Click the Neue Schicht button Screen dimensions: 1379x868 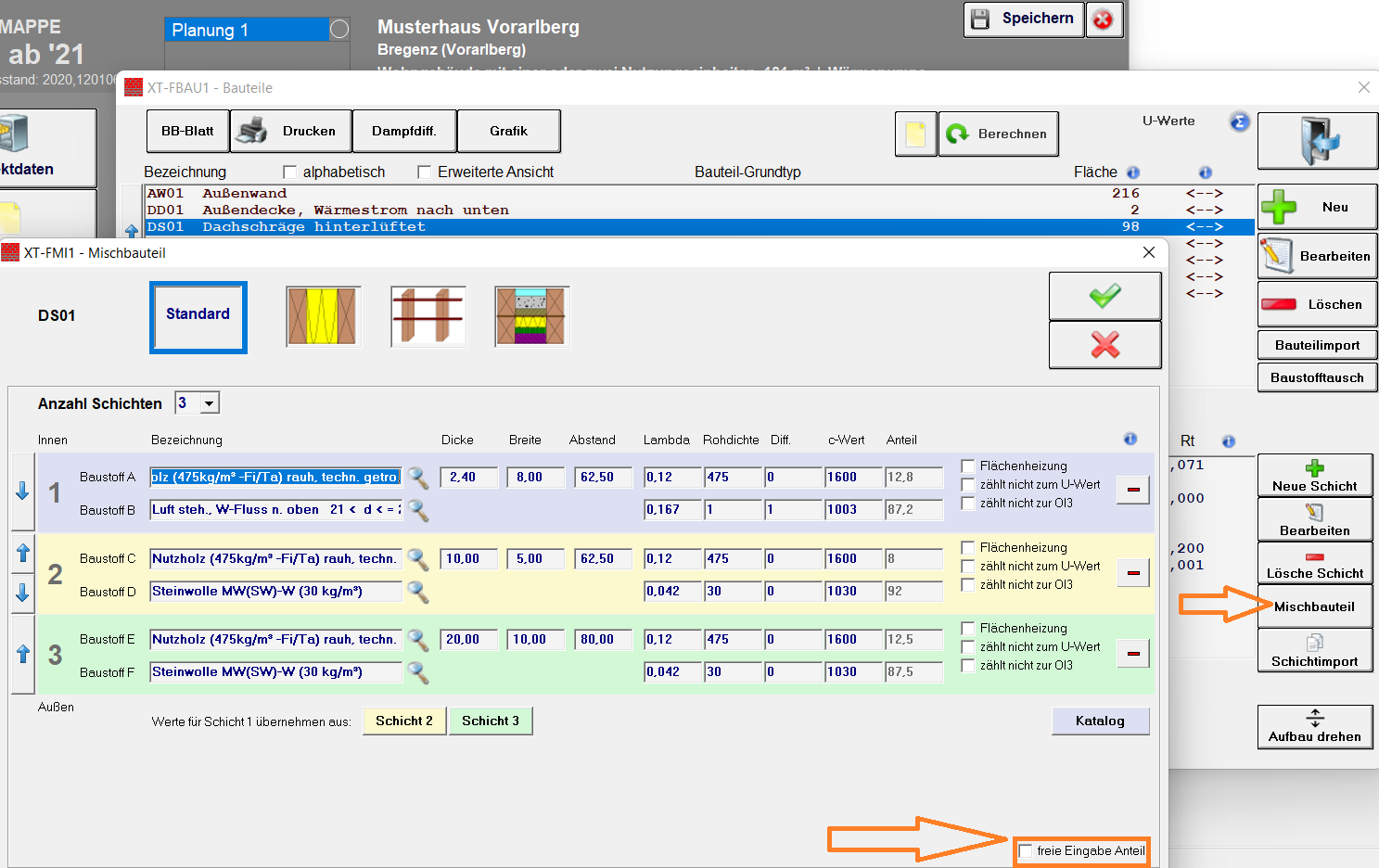coord(1315,476)
